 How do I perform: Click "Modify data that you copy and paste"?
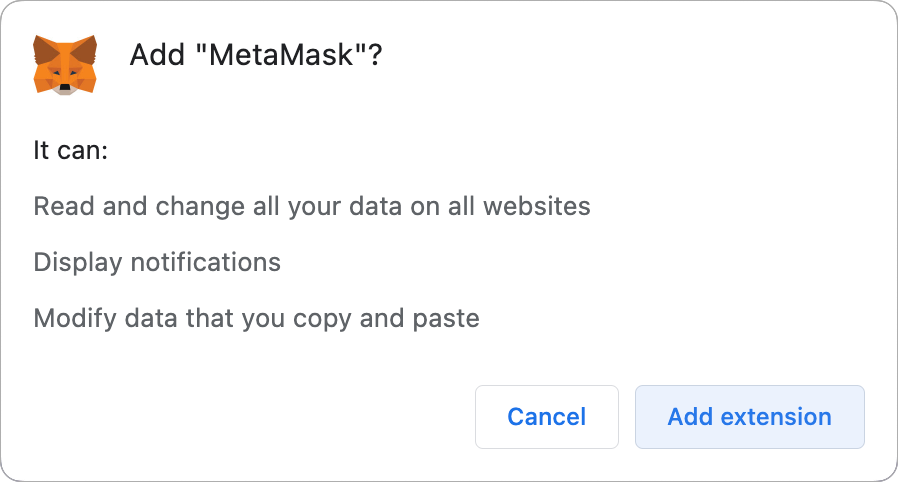click(256, 319)
